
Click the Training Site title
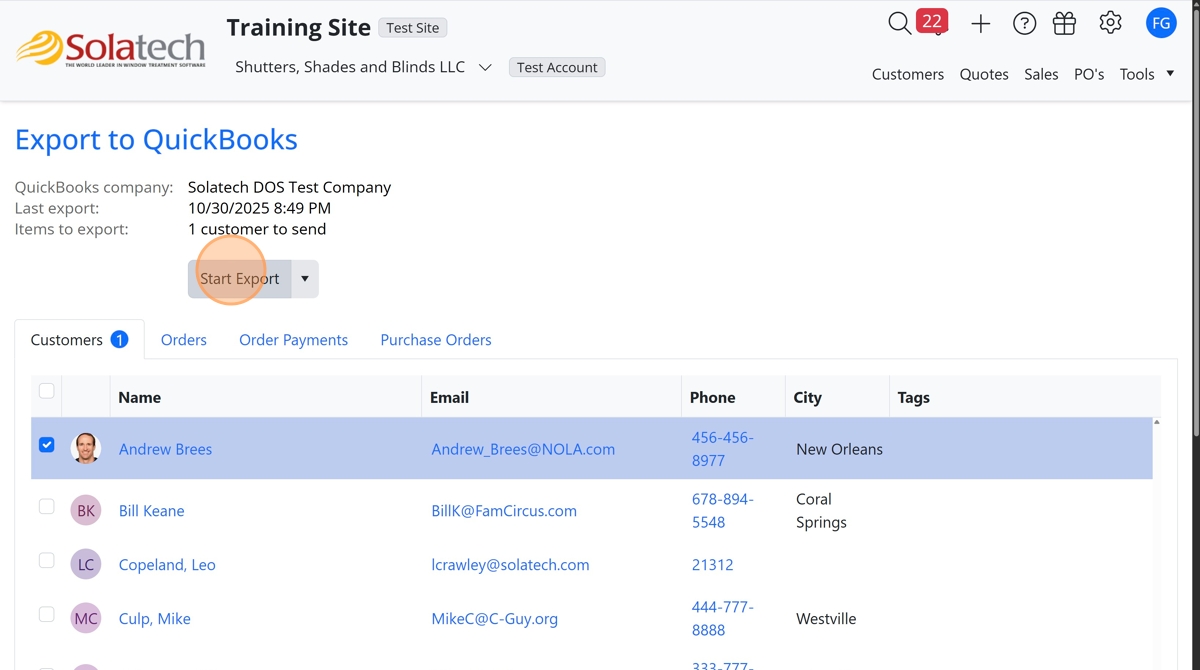(299, 27)
